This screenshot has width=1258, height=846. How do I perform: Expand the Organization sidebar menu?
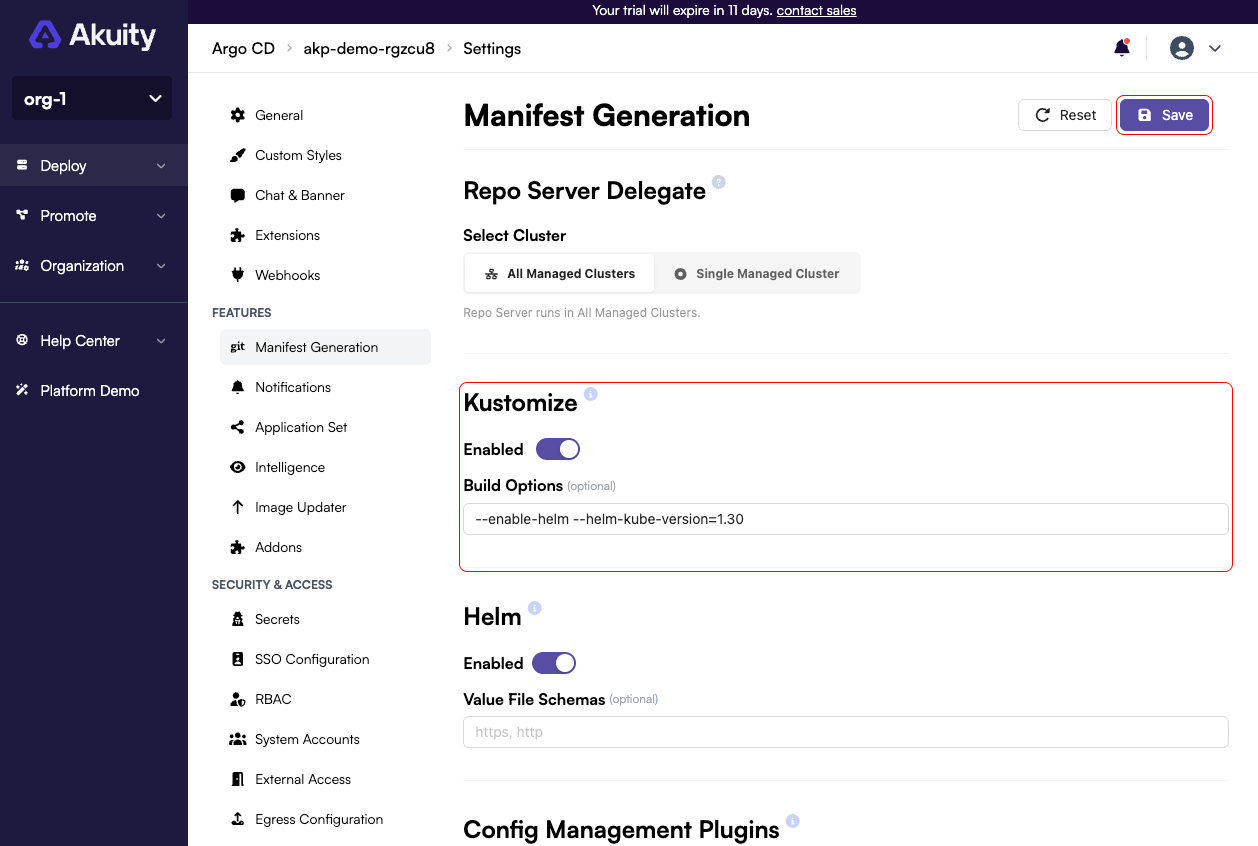click(x=94, y=266)
